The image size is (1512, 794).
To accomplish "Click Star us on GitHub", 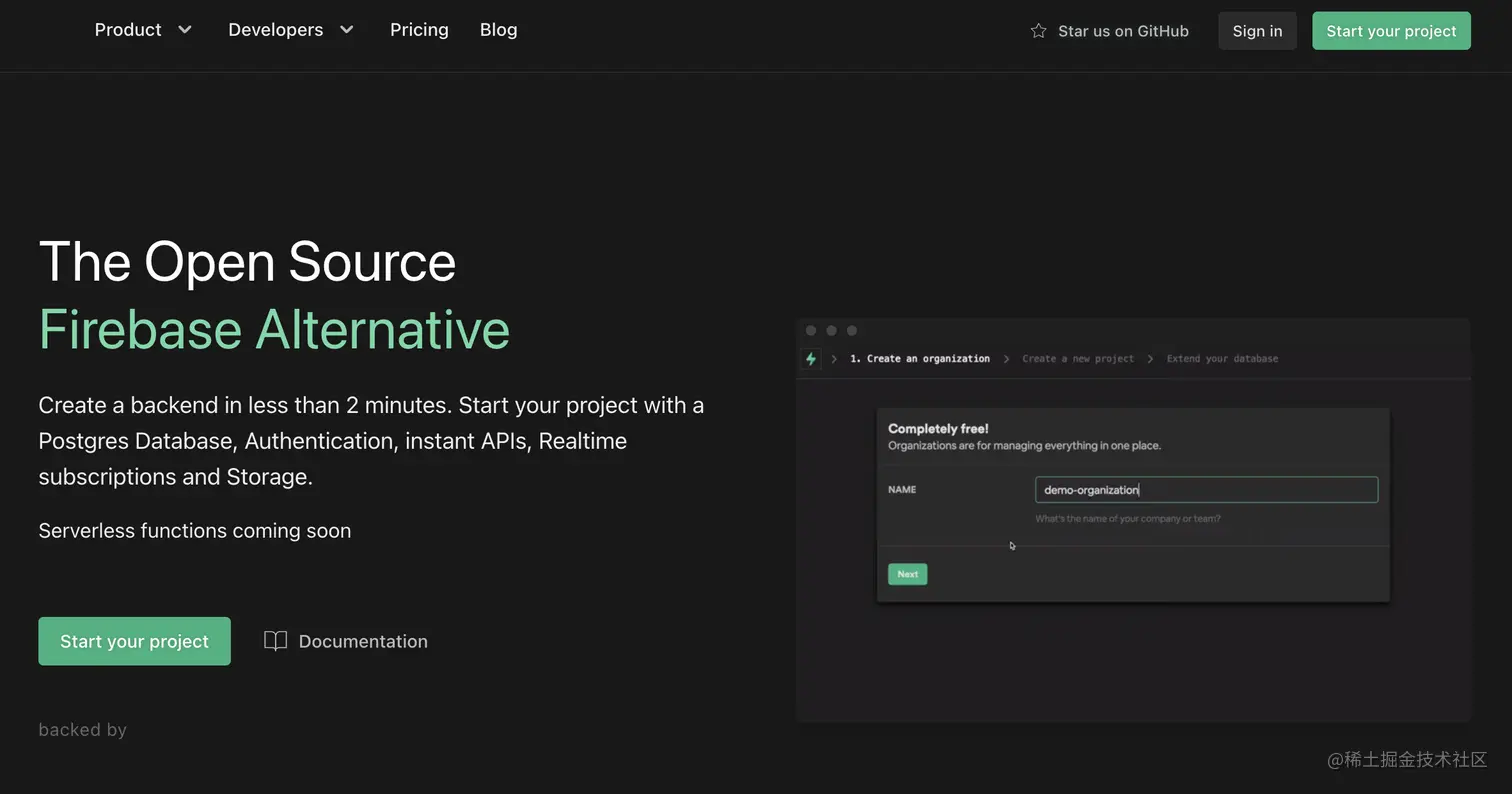I will pos(1110,31).
